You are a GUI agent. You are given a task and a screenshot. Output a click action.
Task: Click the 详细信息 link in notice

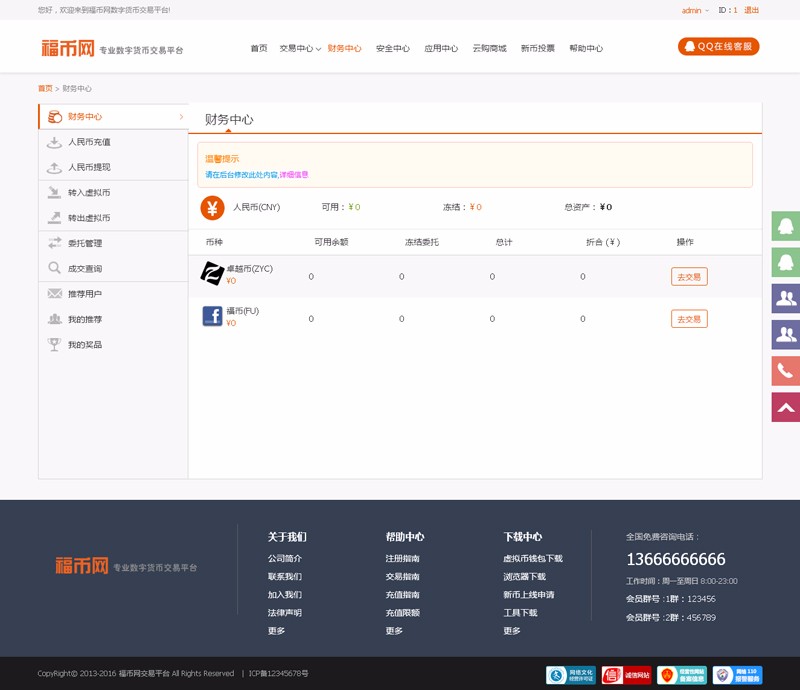tap(294, 174)
